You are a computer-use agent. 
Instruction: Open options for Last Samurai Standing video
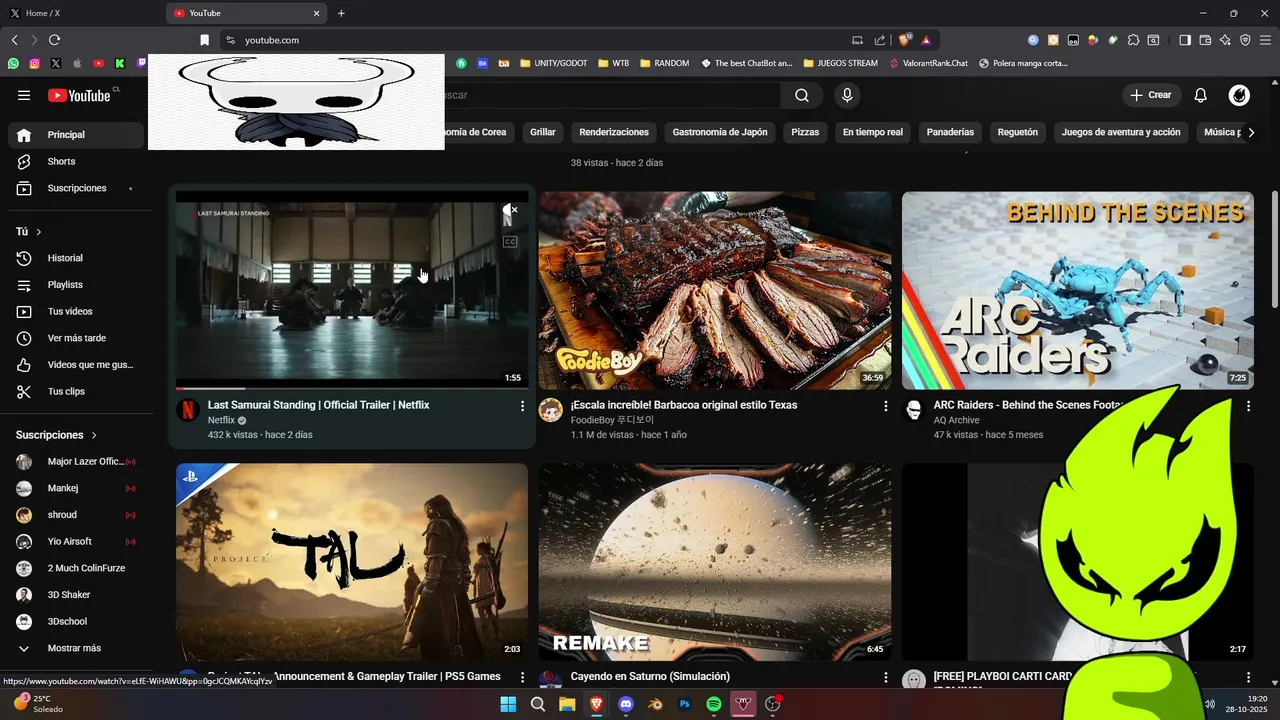coord(522,406)
